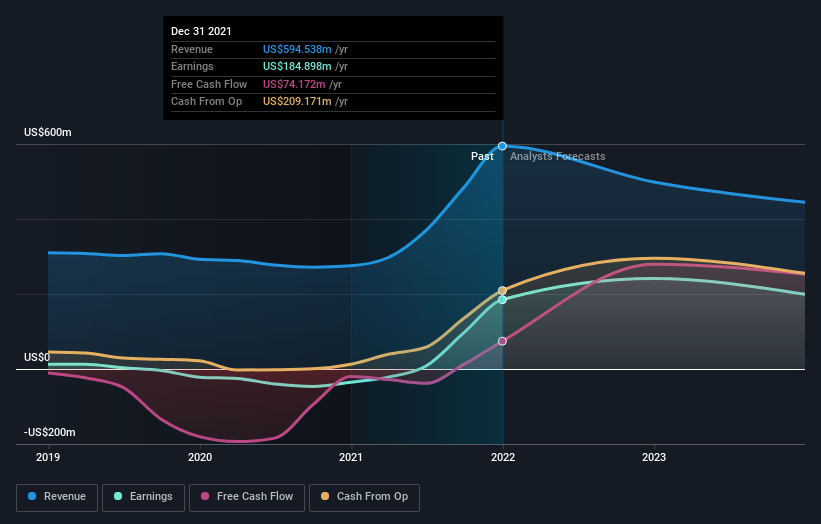Click the Analysts Forecasts label
The width and height of the screenshot is (821, 524).
click(x=558, y=156)
